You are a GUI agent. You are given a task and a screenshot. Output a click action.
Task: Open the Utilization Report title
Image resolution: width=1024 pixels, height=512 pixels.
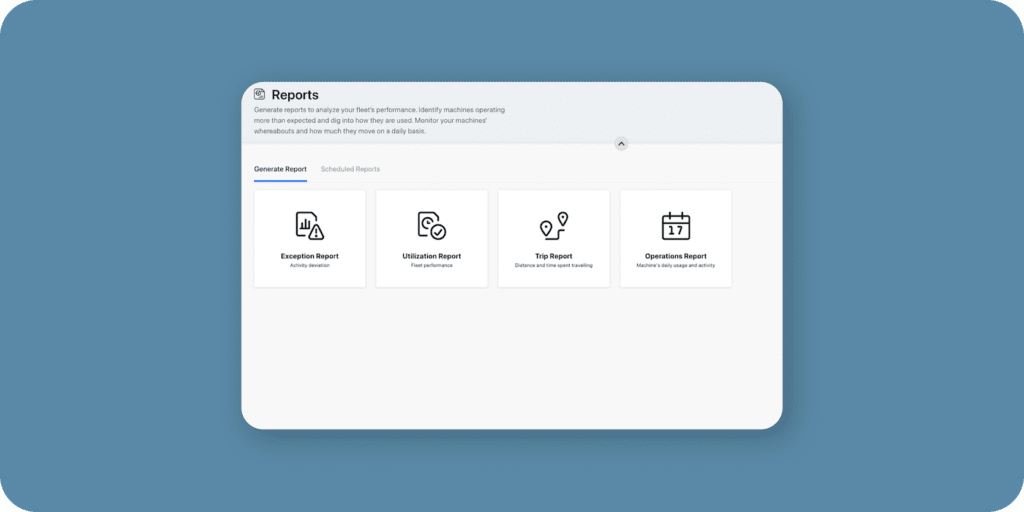pyautogui.click(x=432, y=257)
